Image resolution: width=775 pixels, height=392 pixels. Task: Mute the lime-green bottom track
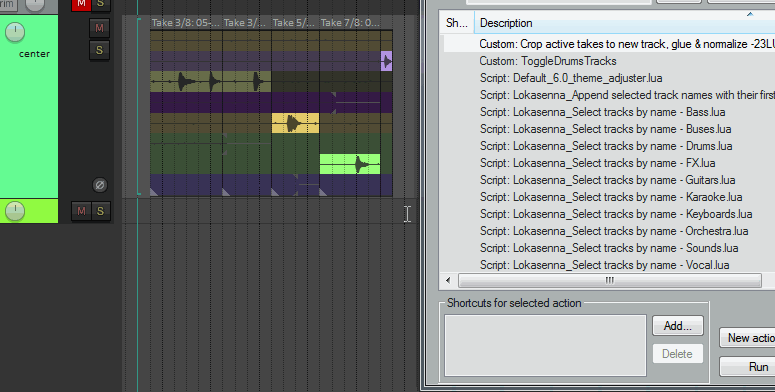click(81, 212)
